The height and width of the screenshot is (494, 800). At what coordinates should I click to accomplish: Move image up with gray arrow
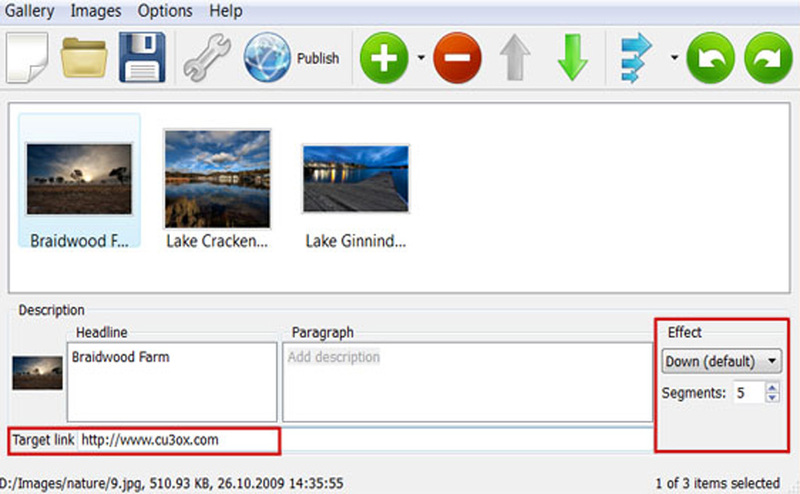pos(515,58)
